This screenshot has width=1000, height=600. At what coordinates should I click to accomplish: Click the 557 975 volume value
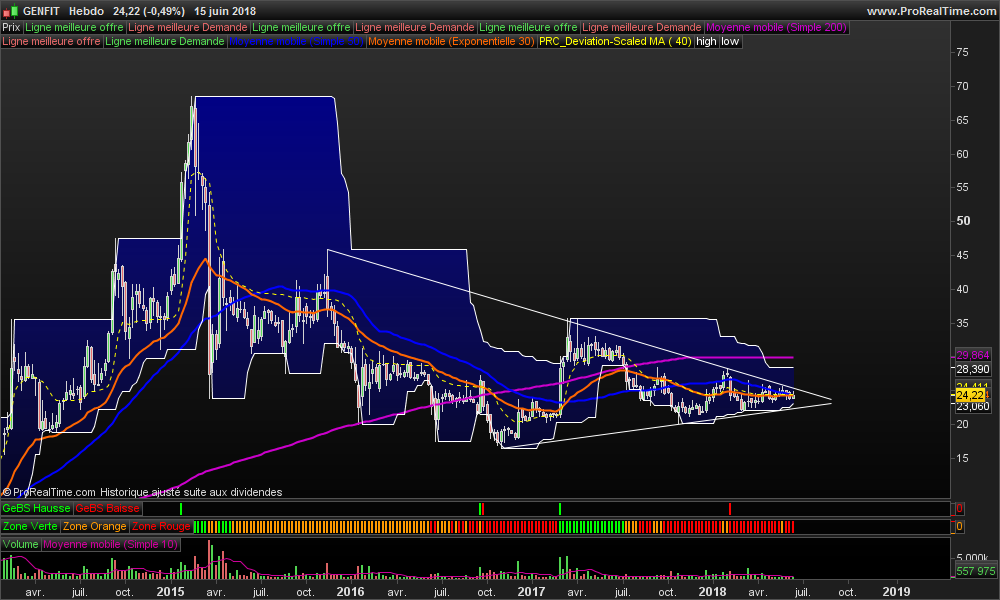(x=976, y=571)
